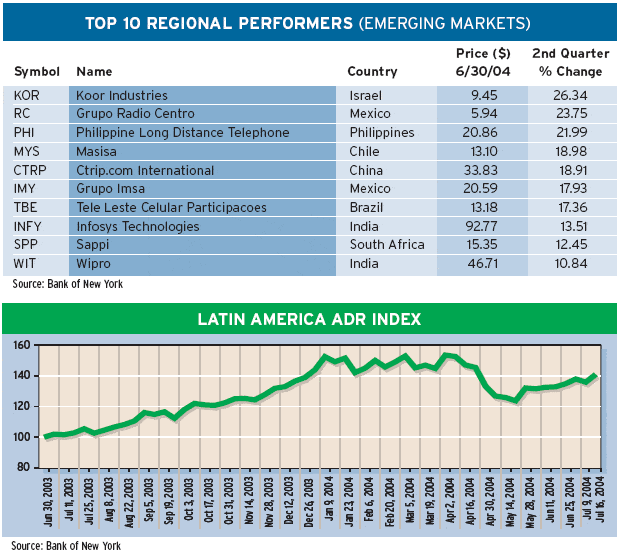This screenshot has width=621, height=557.
Task: Select the INFY symbol cell
Action: [x=27, y=226]
